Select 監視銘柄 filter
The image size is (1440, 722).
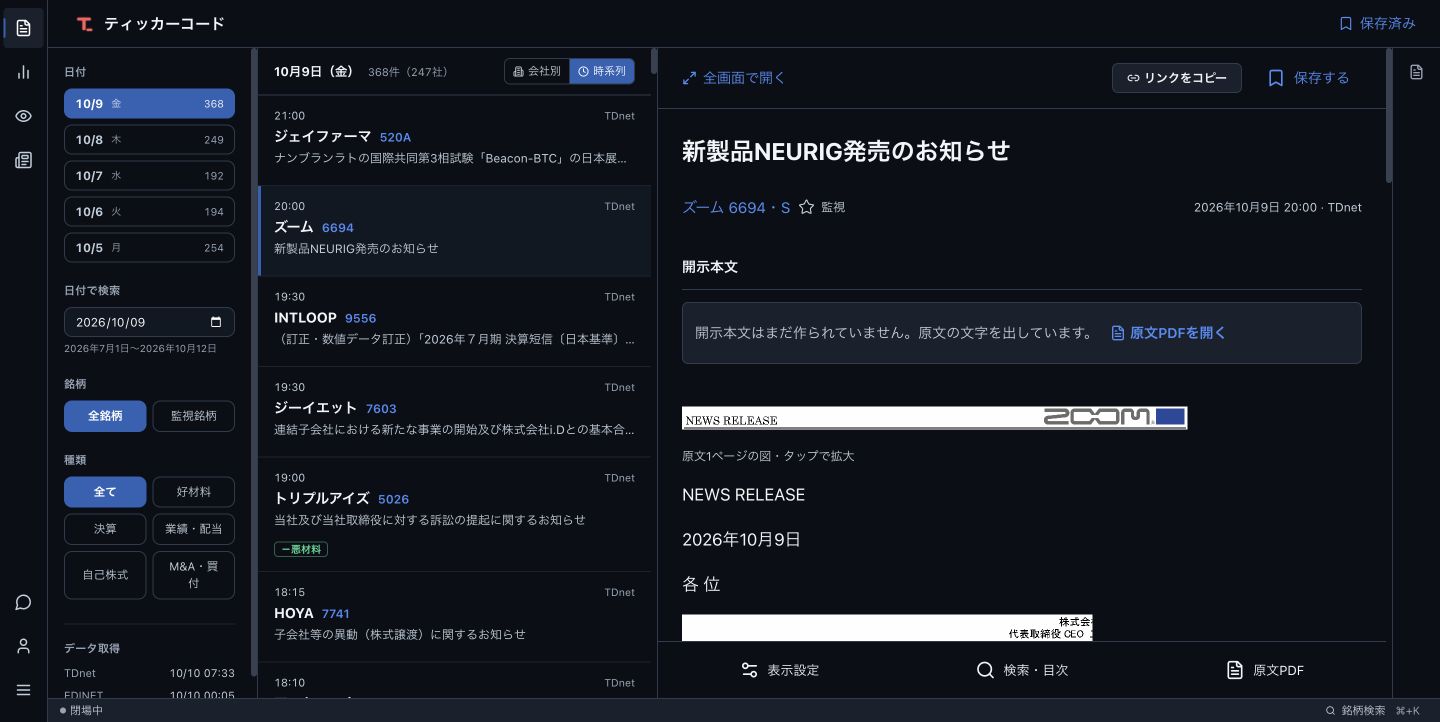194,416
